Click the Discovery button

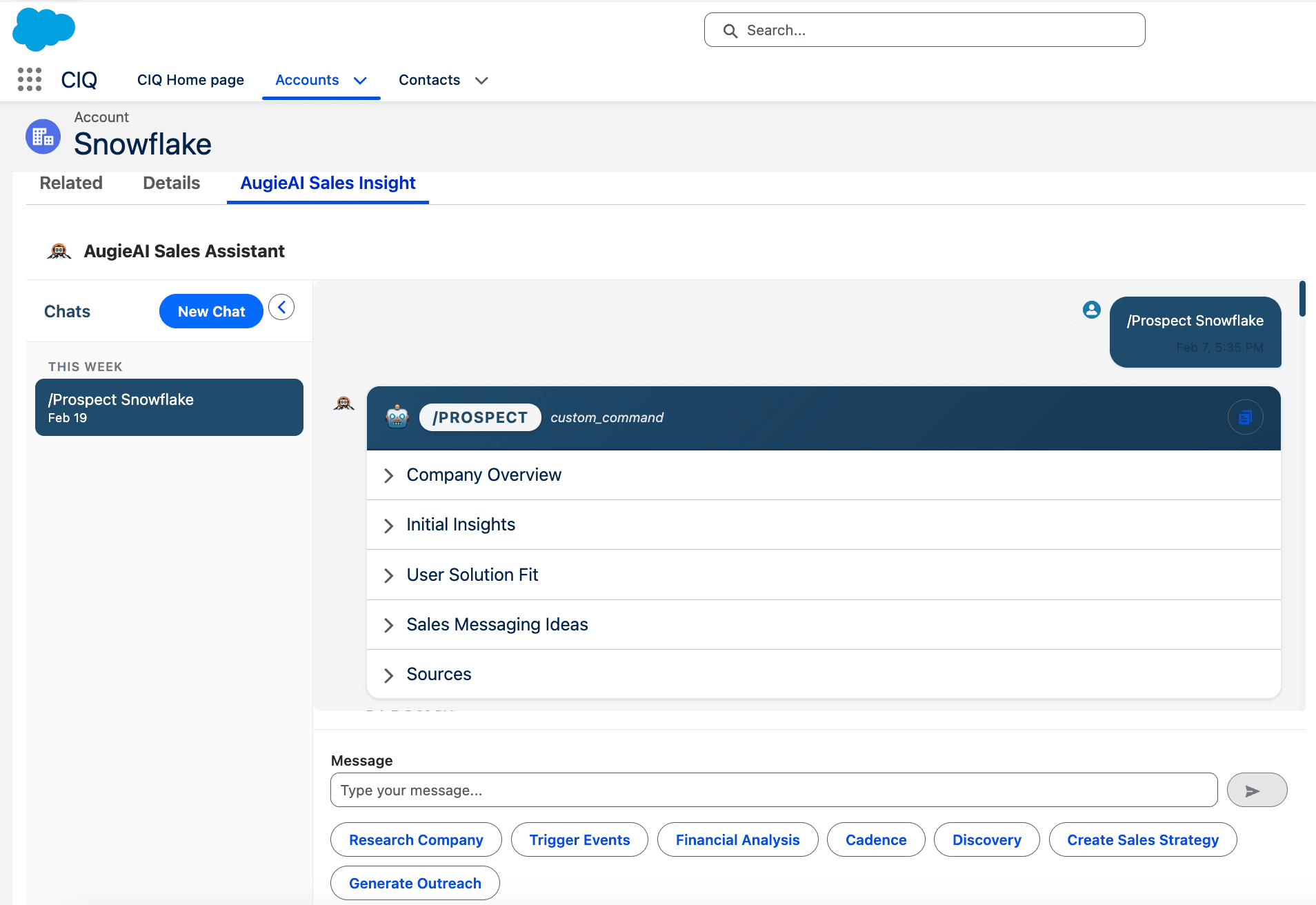point(986,840)
